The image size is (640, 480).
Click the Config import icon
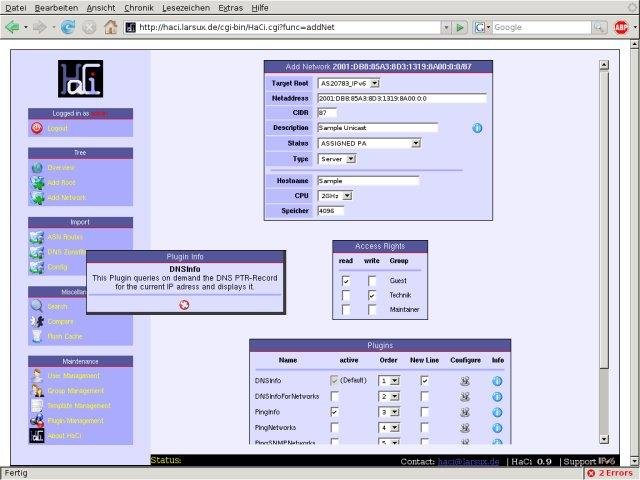[37, 267]
